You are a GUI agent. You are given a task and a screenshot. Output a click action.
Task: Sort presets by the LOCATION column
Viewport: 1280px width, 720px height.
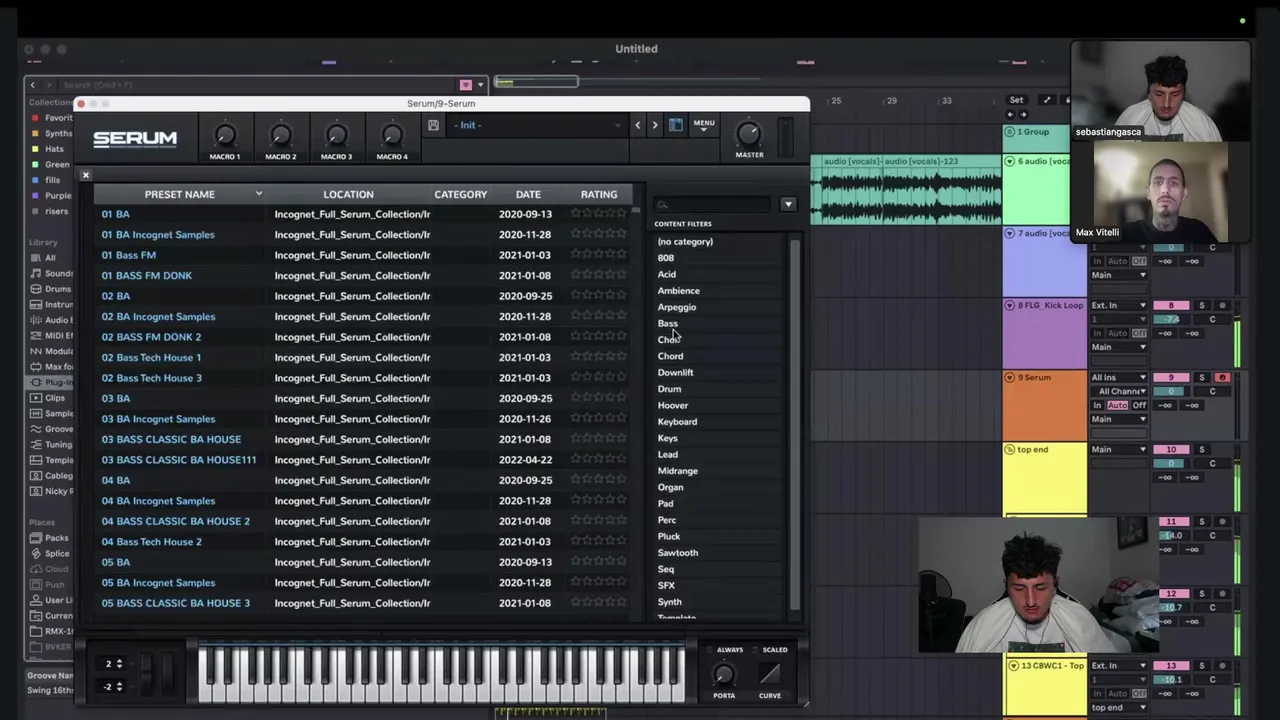348,194
